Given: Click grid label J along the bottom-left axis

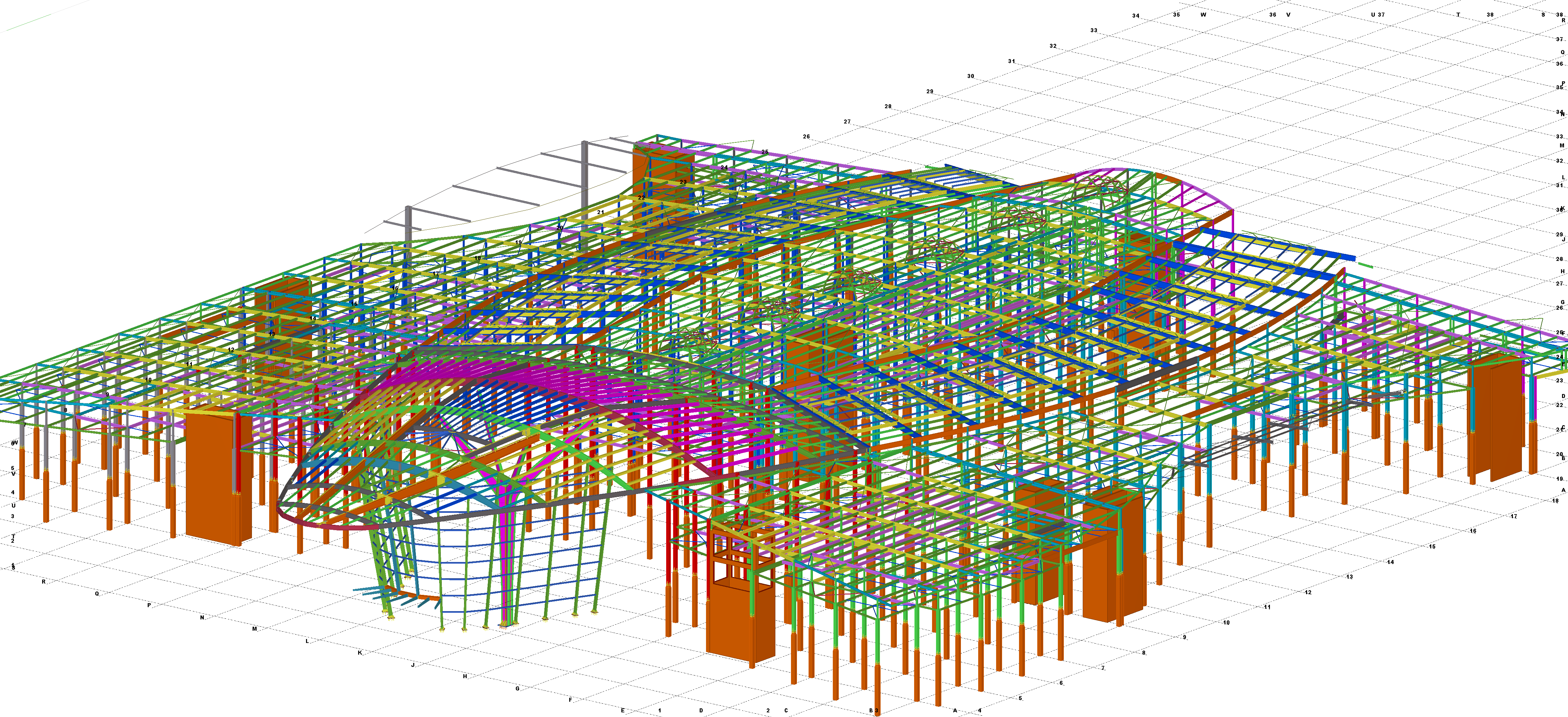Looking at the screenshot, I should point(413,665).
